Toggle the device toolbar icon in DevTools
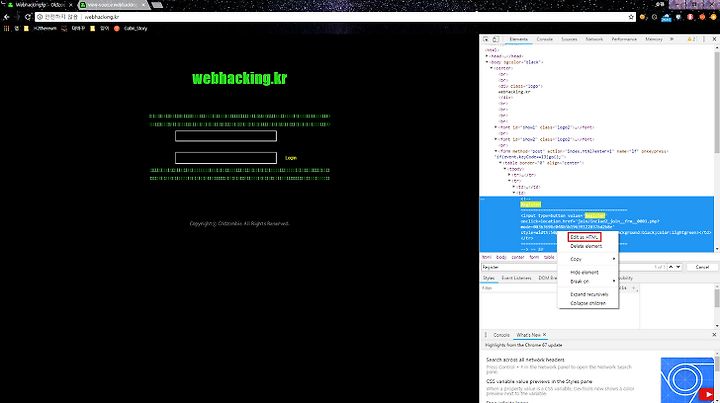This screenshot has height=403, width=720. 495,39
